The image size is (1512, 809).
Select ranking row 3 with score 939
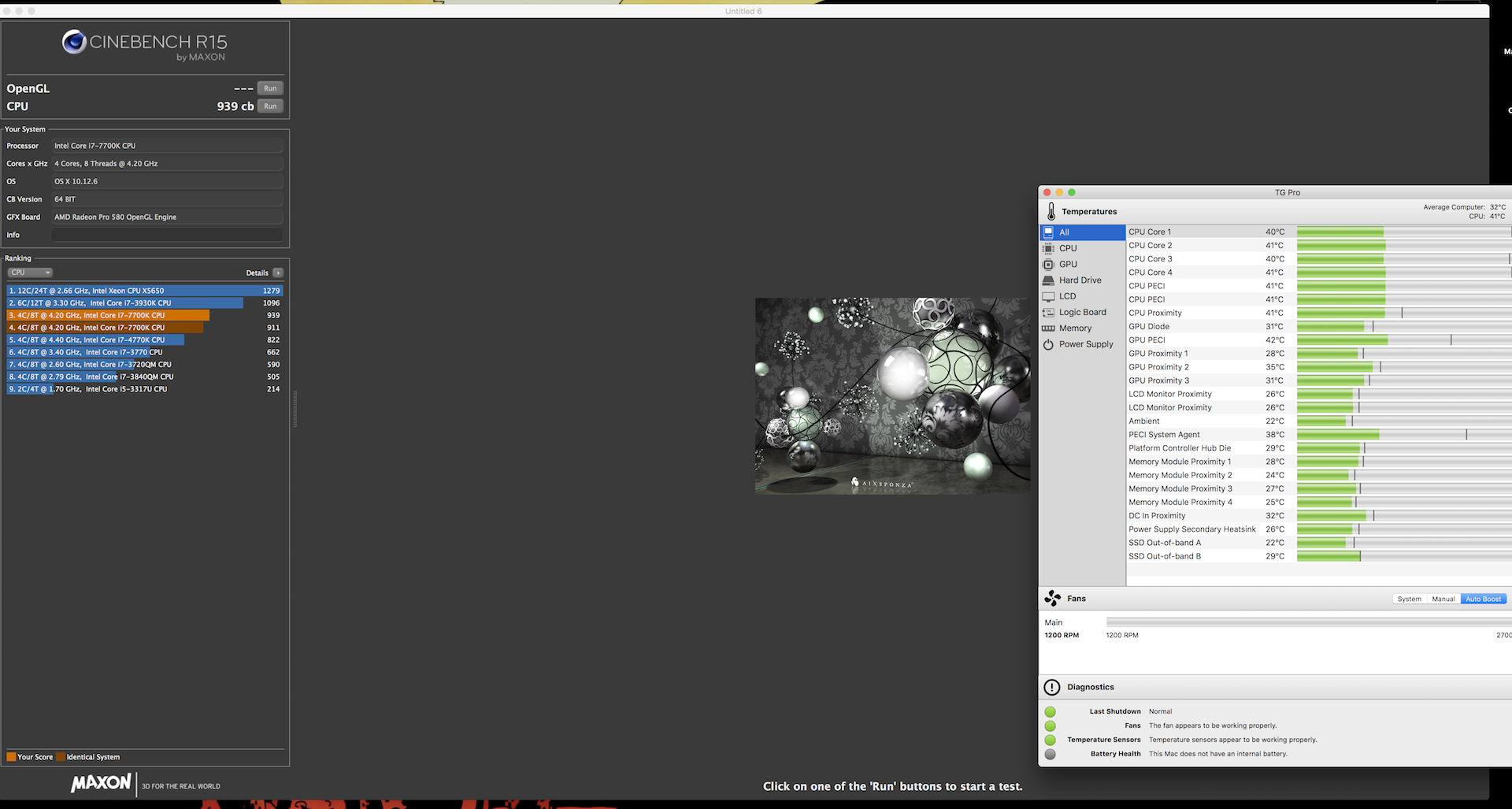[145, 315]
